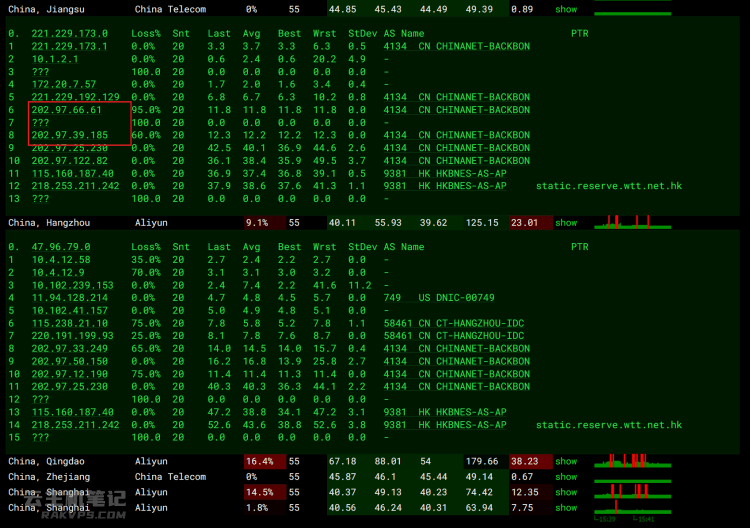
Task: Click the AS 749 DNIC-00749 link
Action: click(x=439, y=298)
